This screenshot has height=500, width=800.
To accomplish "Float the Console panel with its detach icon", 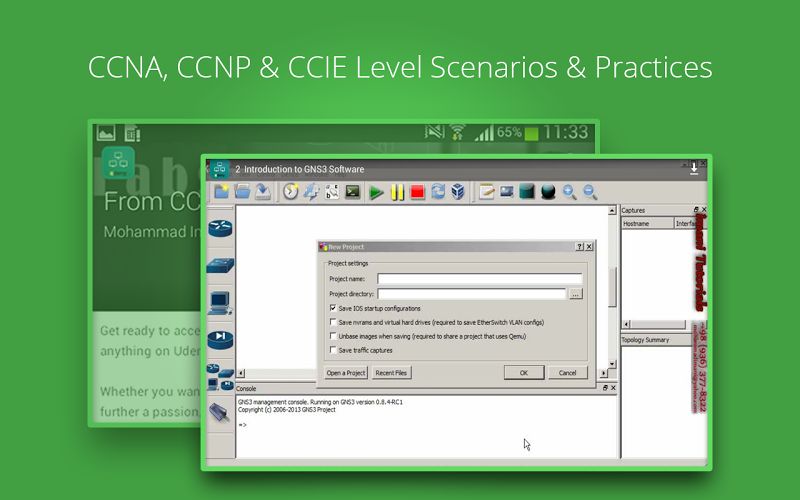I will coord(605,388).
